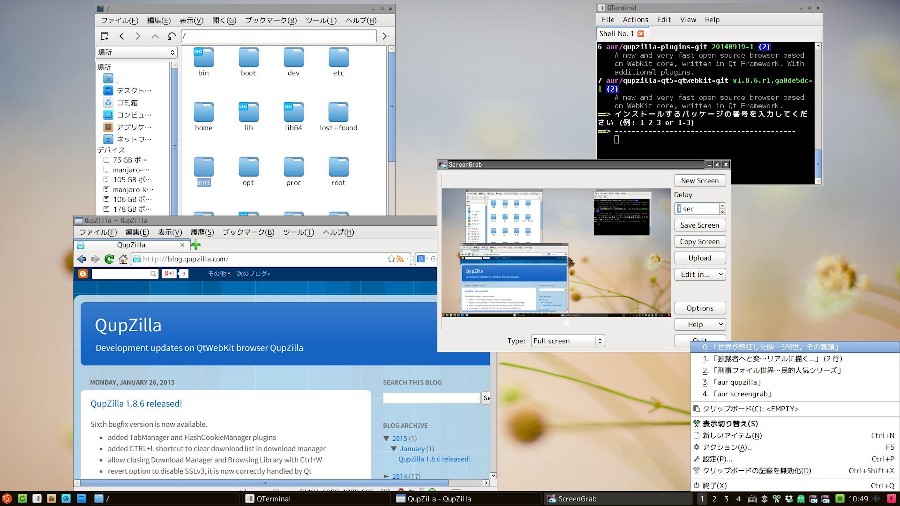Open the lost+found folder

click(339, 116)
